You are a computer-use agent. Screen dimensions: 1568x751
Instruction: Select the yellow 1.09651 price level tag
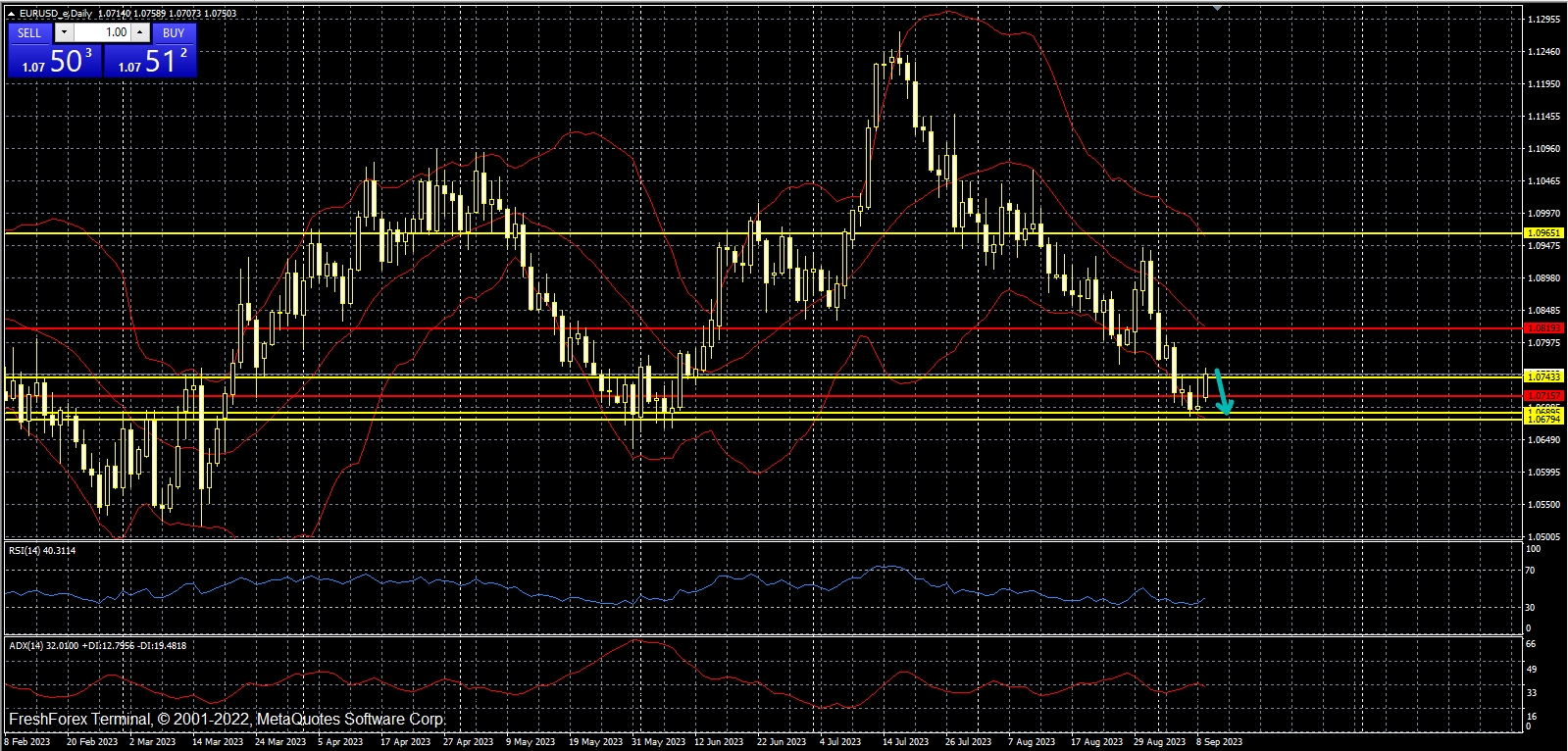click(x=1543, y=233)
